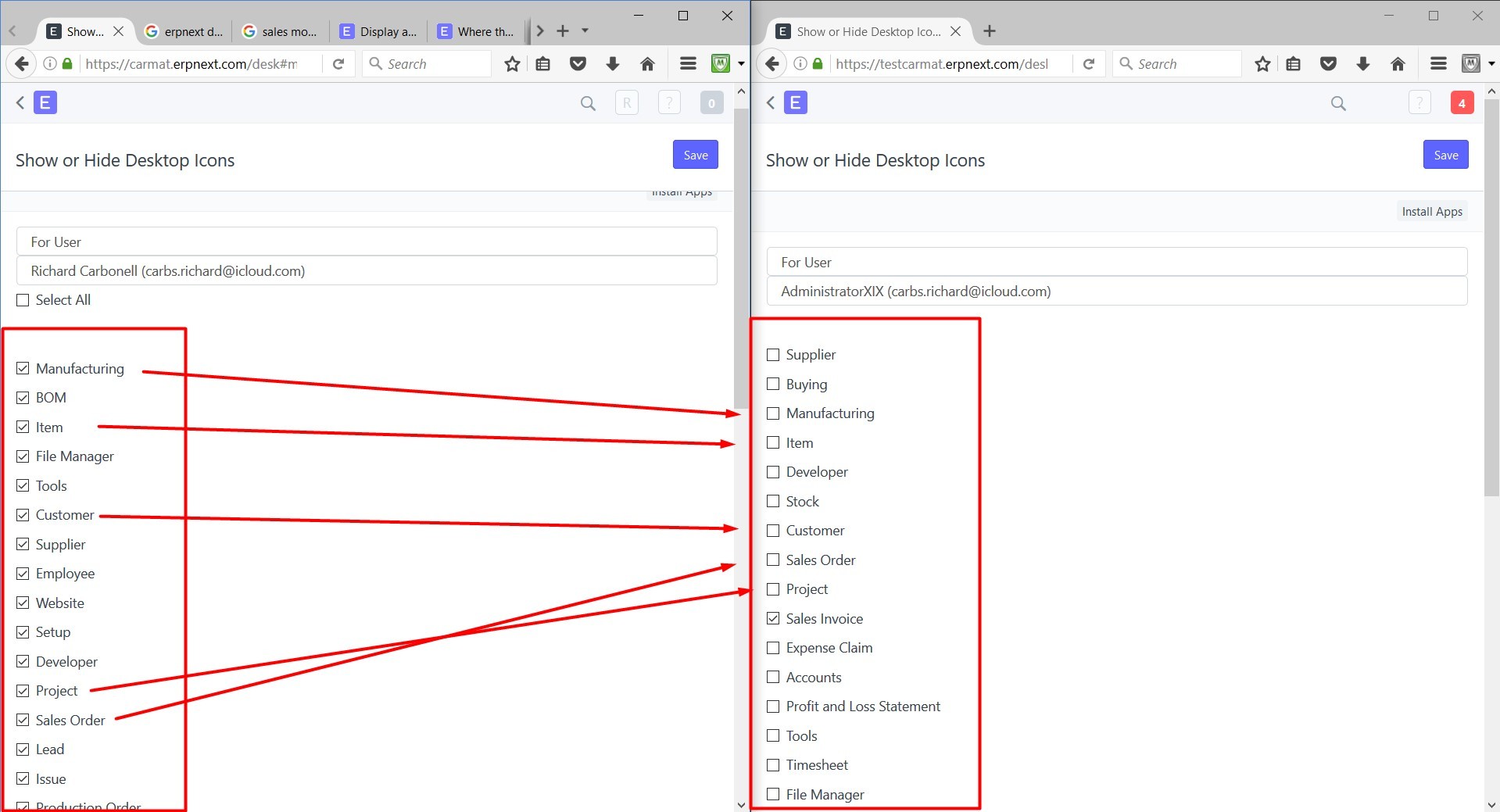Image resolution: width=1500 pixels, height=812 pixels.
Task: Go to home page in right browser
Action: click(x=1398, y=64)
